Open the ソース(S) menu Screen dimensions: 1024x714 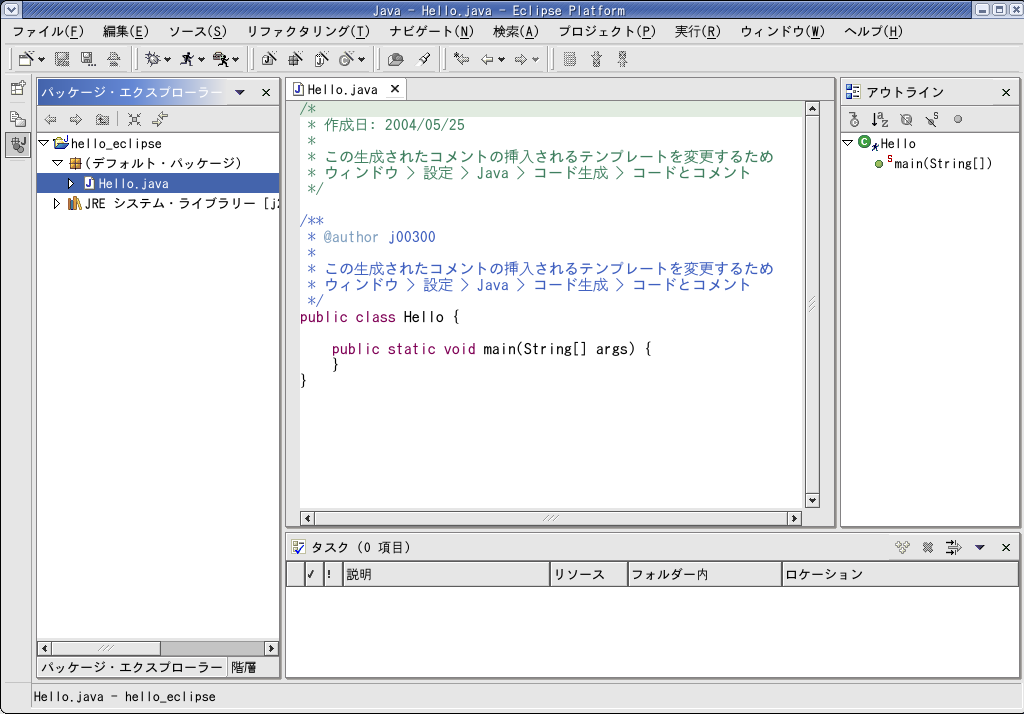(x=197, y=31)
